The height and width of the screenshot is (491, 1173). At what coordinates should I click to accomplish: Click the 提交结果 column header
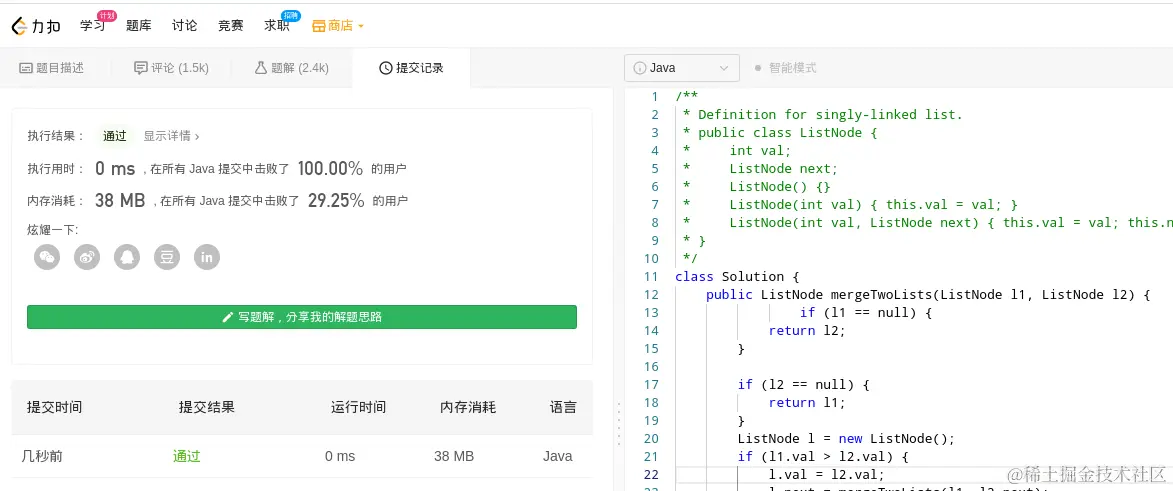(206, 407)
